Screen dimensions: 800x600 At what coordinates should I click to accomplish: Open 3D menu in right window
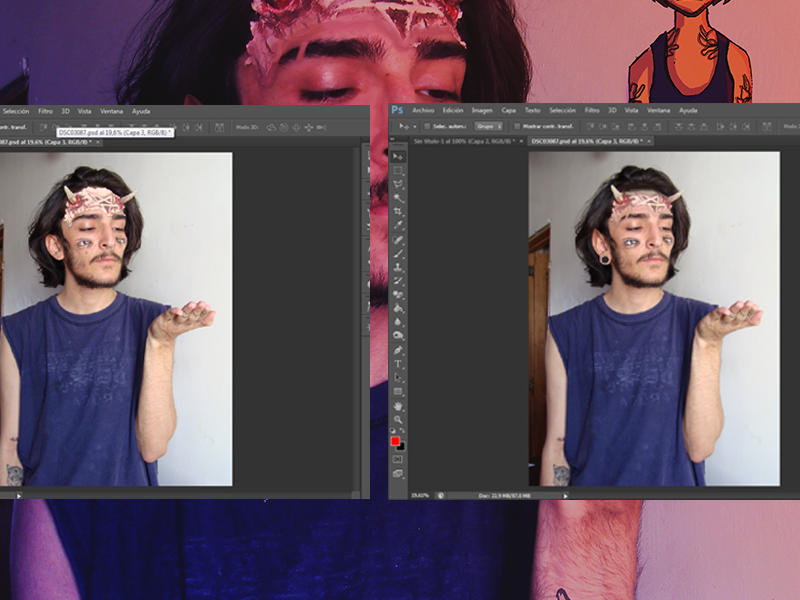pyautogui.click(x=612, y=110)
